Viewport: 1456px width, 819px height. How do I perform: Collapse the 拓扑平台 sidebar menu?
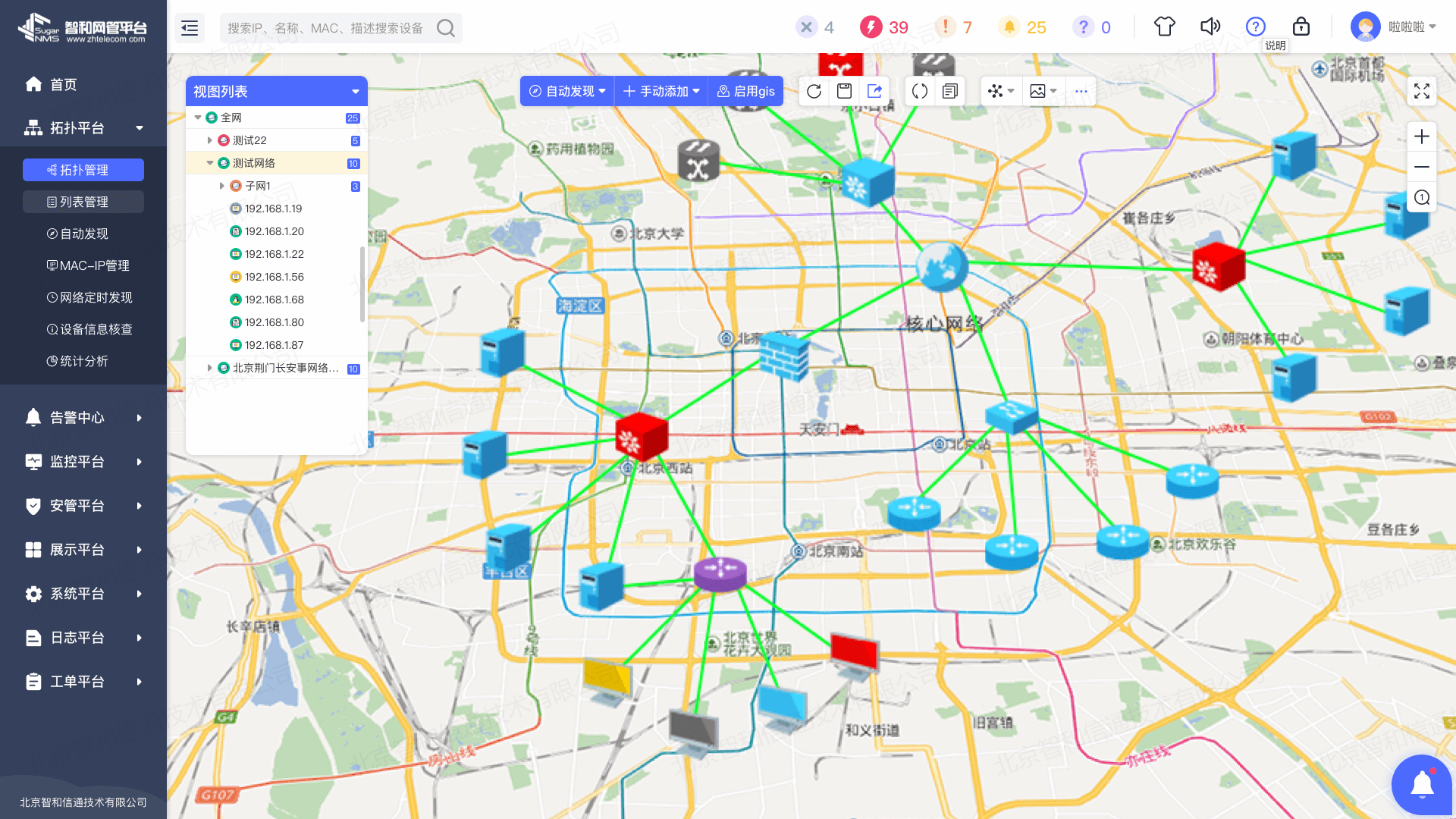(83, 127)
